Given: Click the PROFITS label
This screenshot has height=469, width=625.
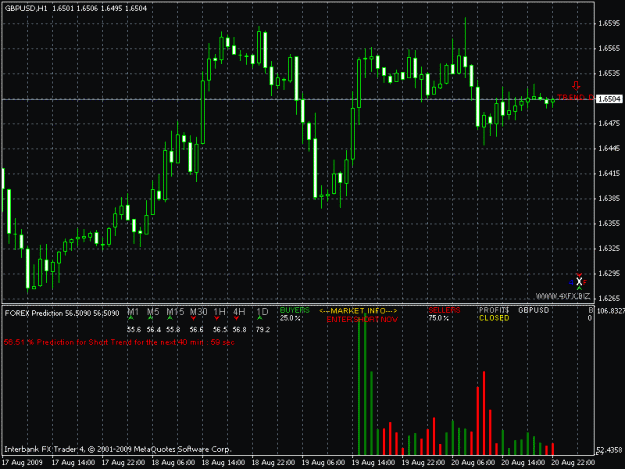Looking at the screenshot, I should 494,310.
